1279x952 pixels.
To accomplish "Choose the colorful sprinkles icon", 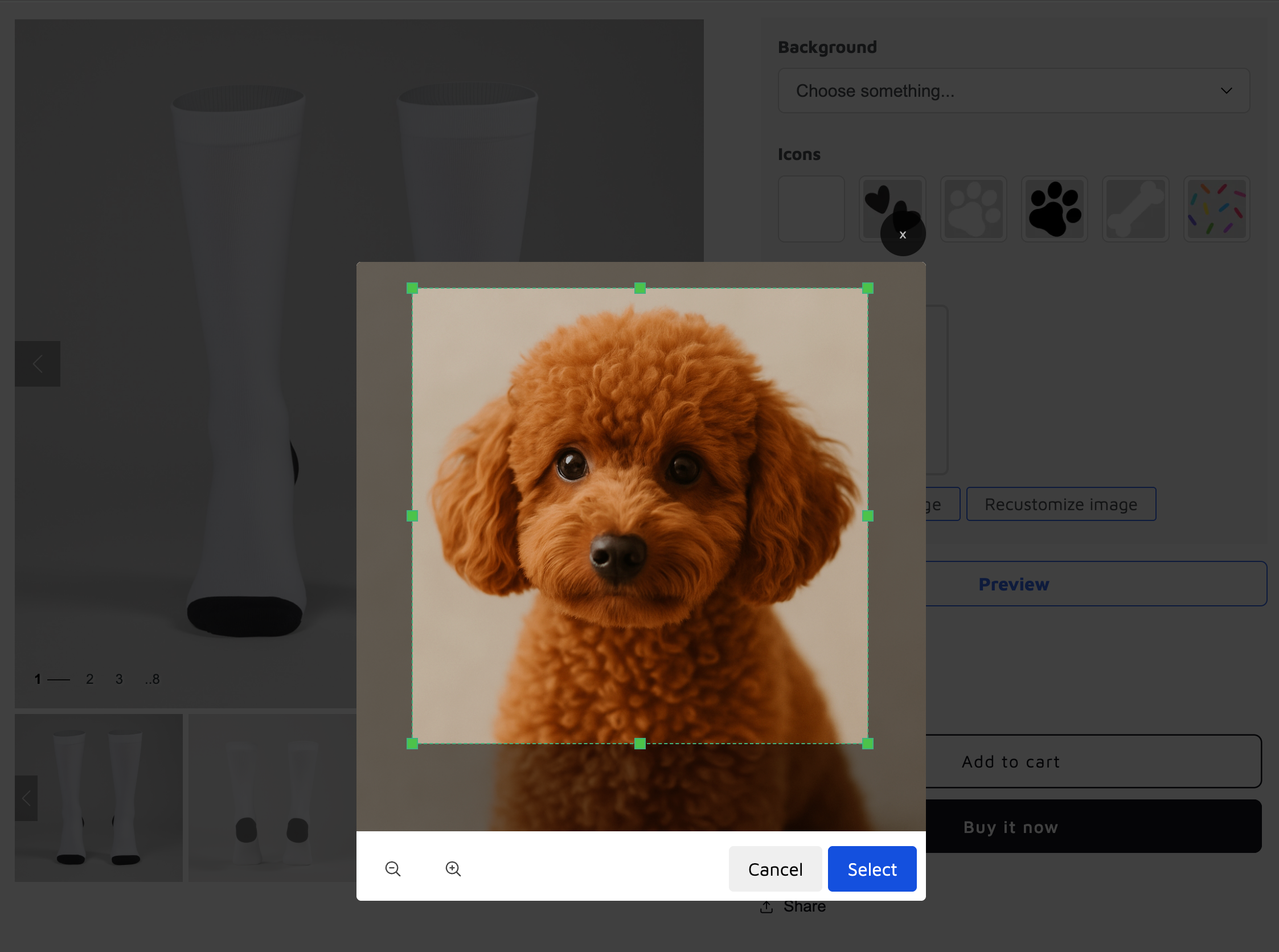I will [1216, 208].
